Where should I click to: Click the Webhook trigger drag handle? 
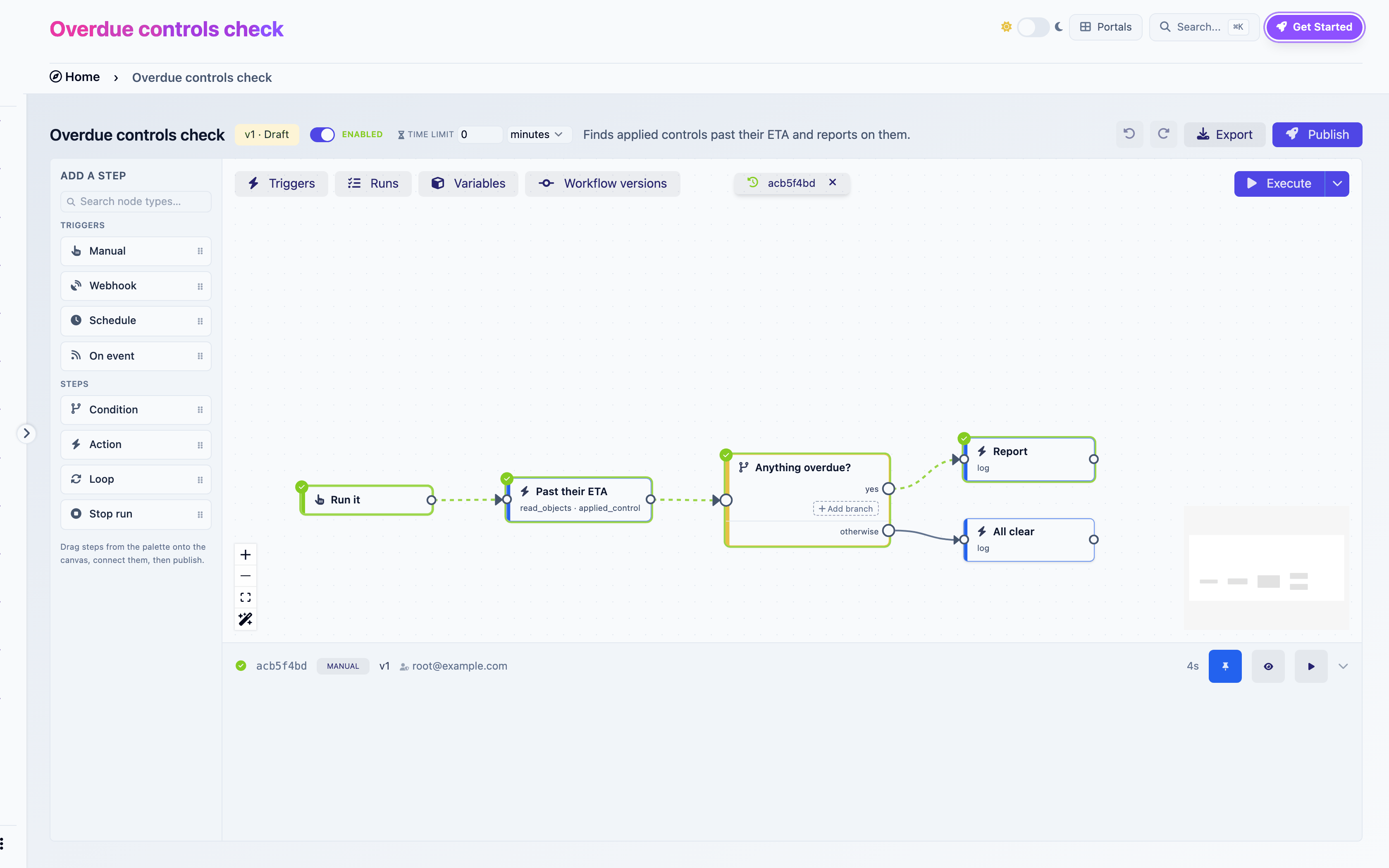click(200, 286)
